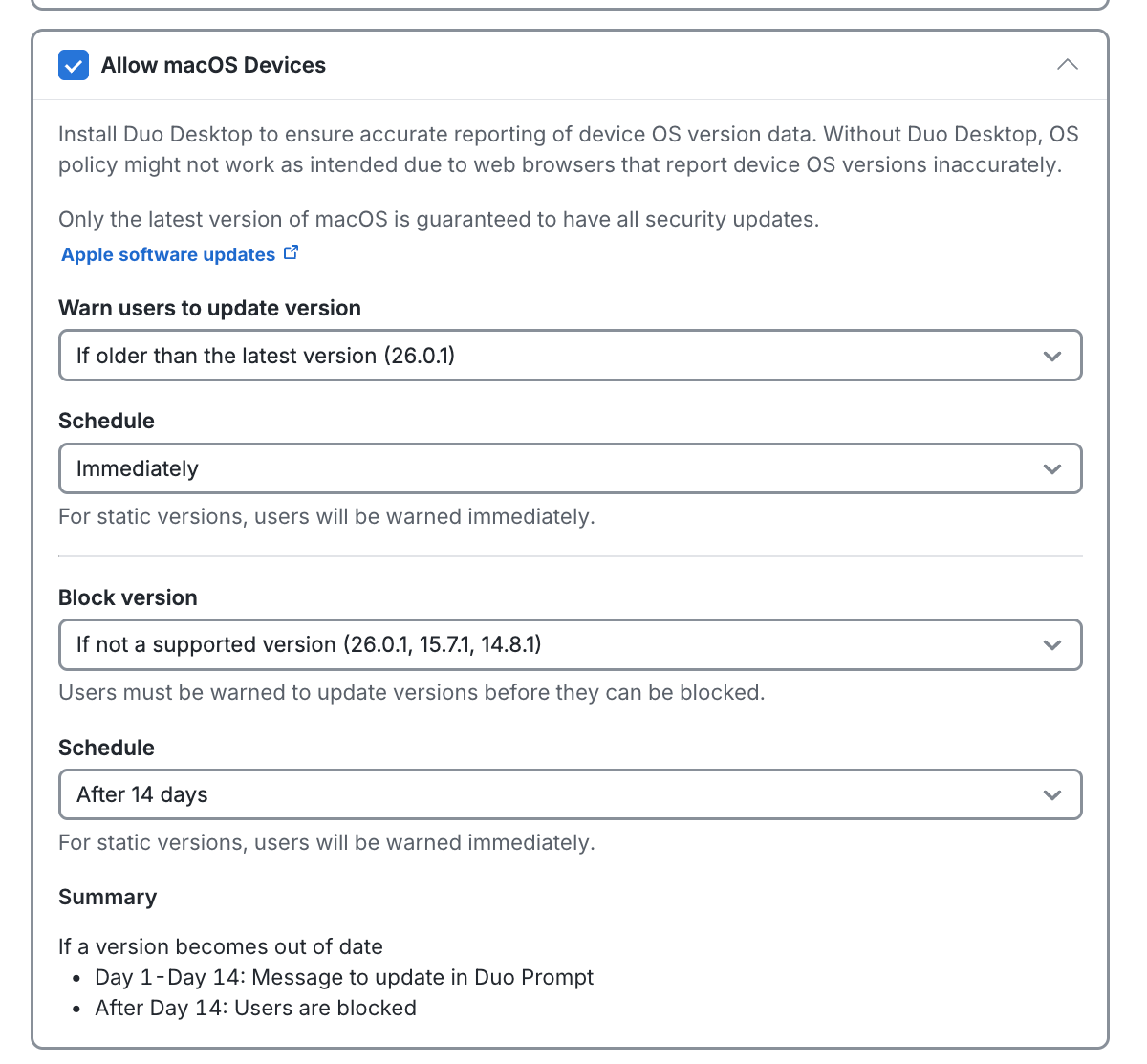Uncheck the Allow macOS Devices checkbox
This screenshot has height=1064, width=1147.
click(74, 65)
